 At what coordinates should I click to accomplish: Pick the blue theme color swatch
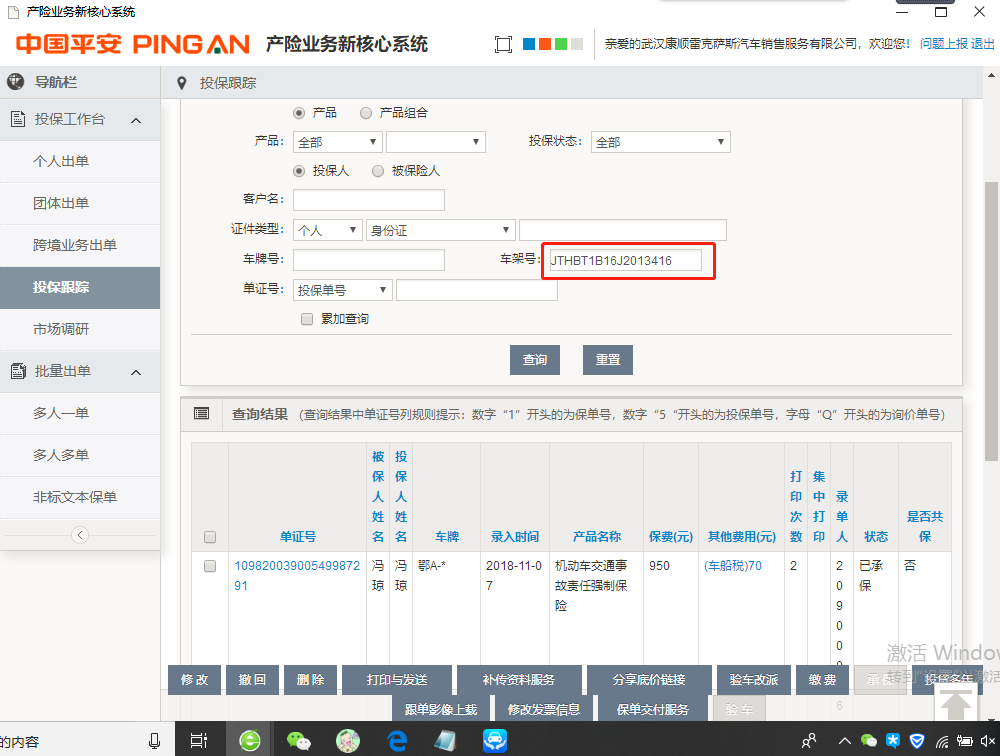coord(529,44)
